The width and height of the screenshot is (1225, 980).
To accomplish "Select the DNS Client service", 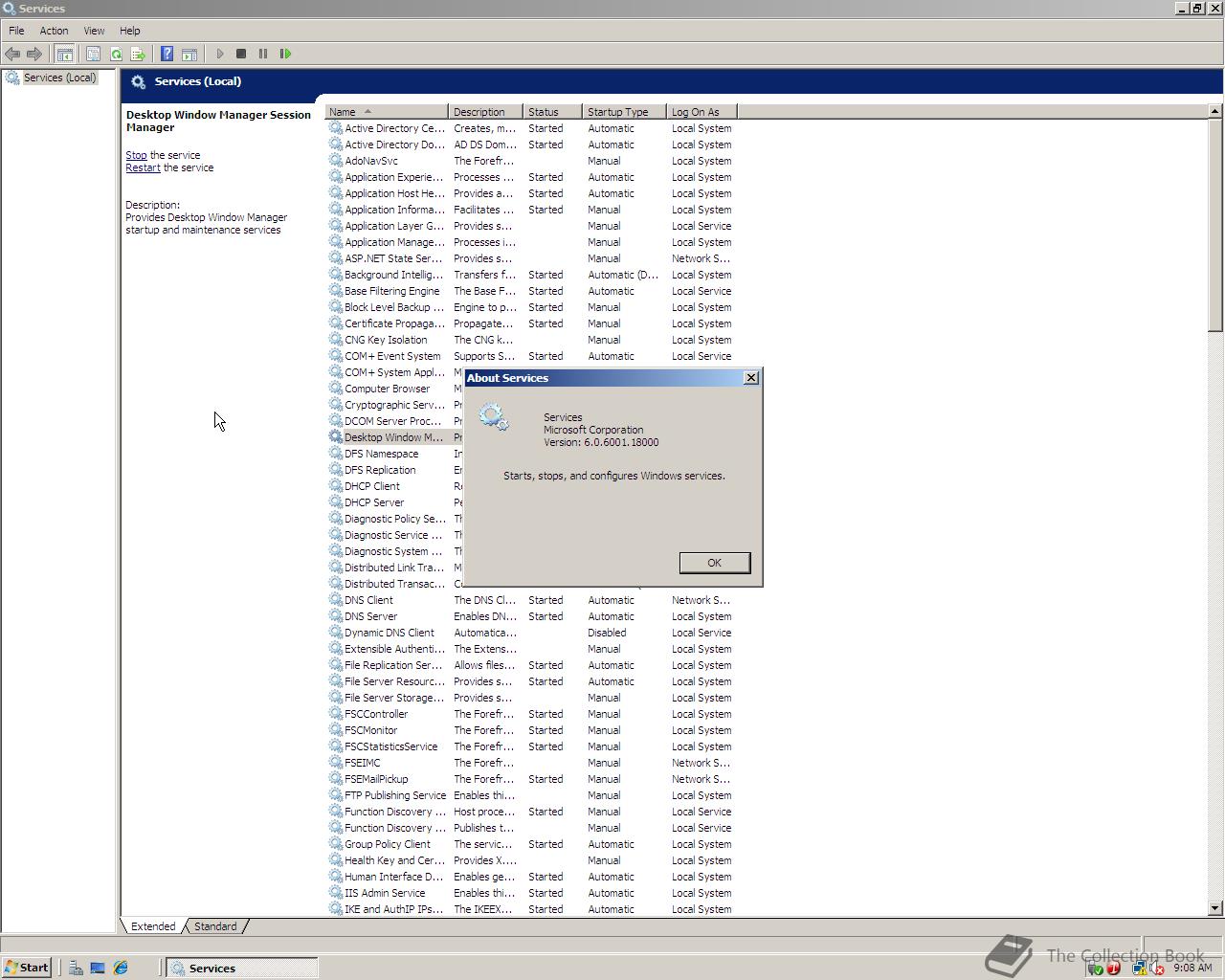I will pyautogui.click(x=531, y=600).
